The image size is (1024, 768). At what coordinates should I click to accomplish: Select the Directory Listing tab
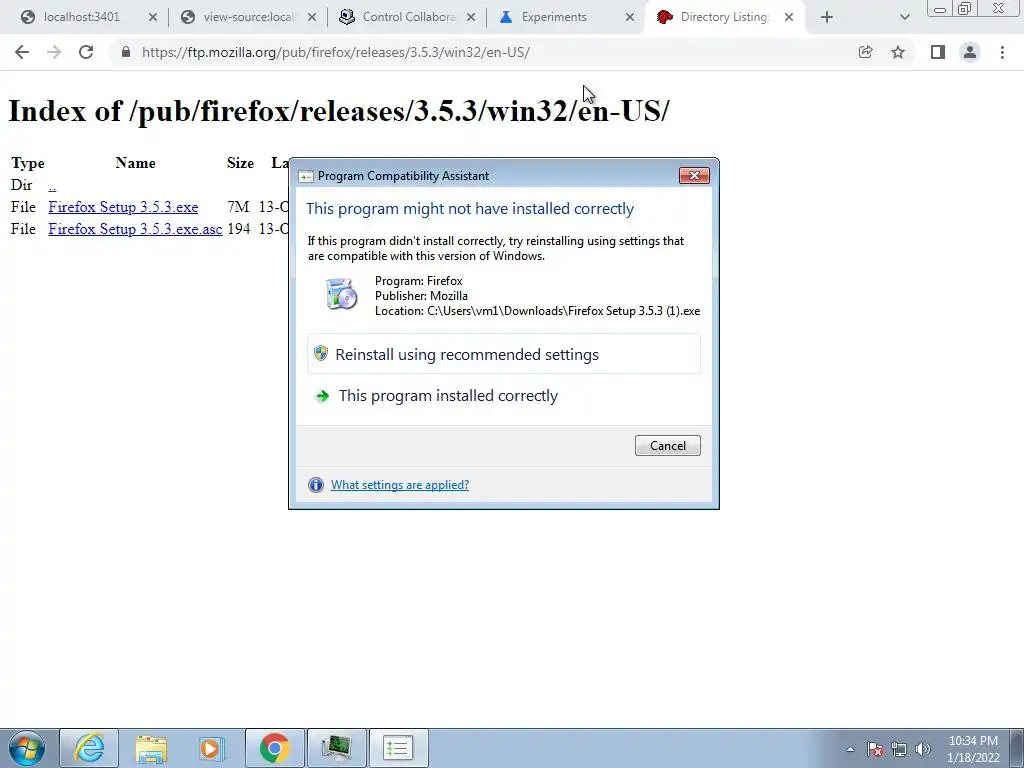[x=724, y=17]
